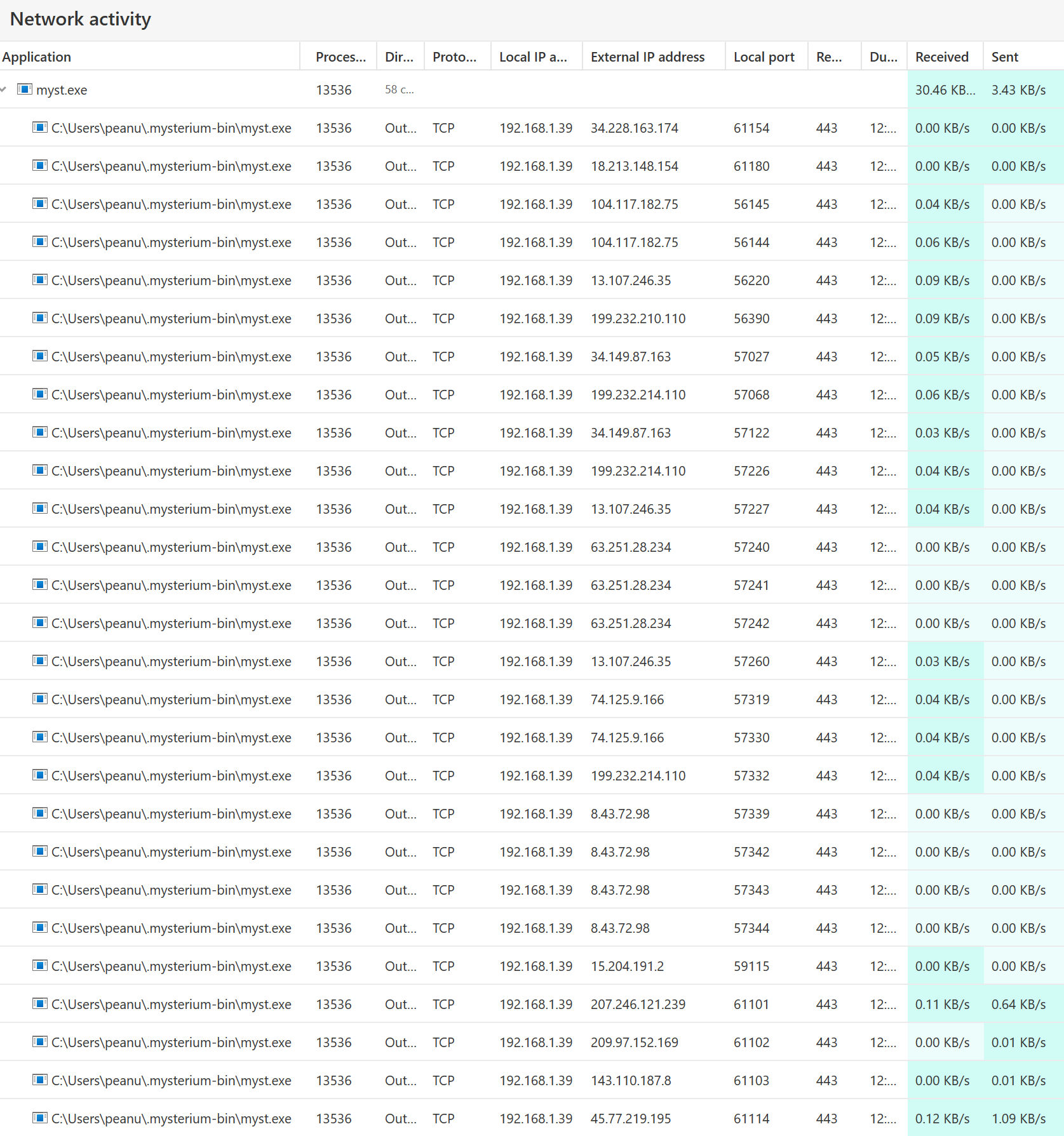
Task: Click the icon for row with port 57068
Action: pyautogui.click(x=39, y=394)
